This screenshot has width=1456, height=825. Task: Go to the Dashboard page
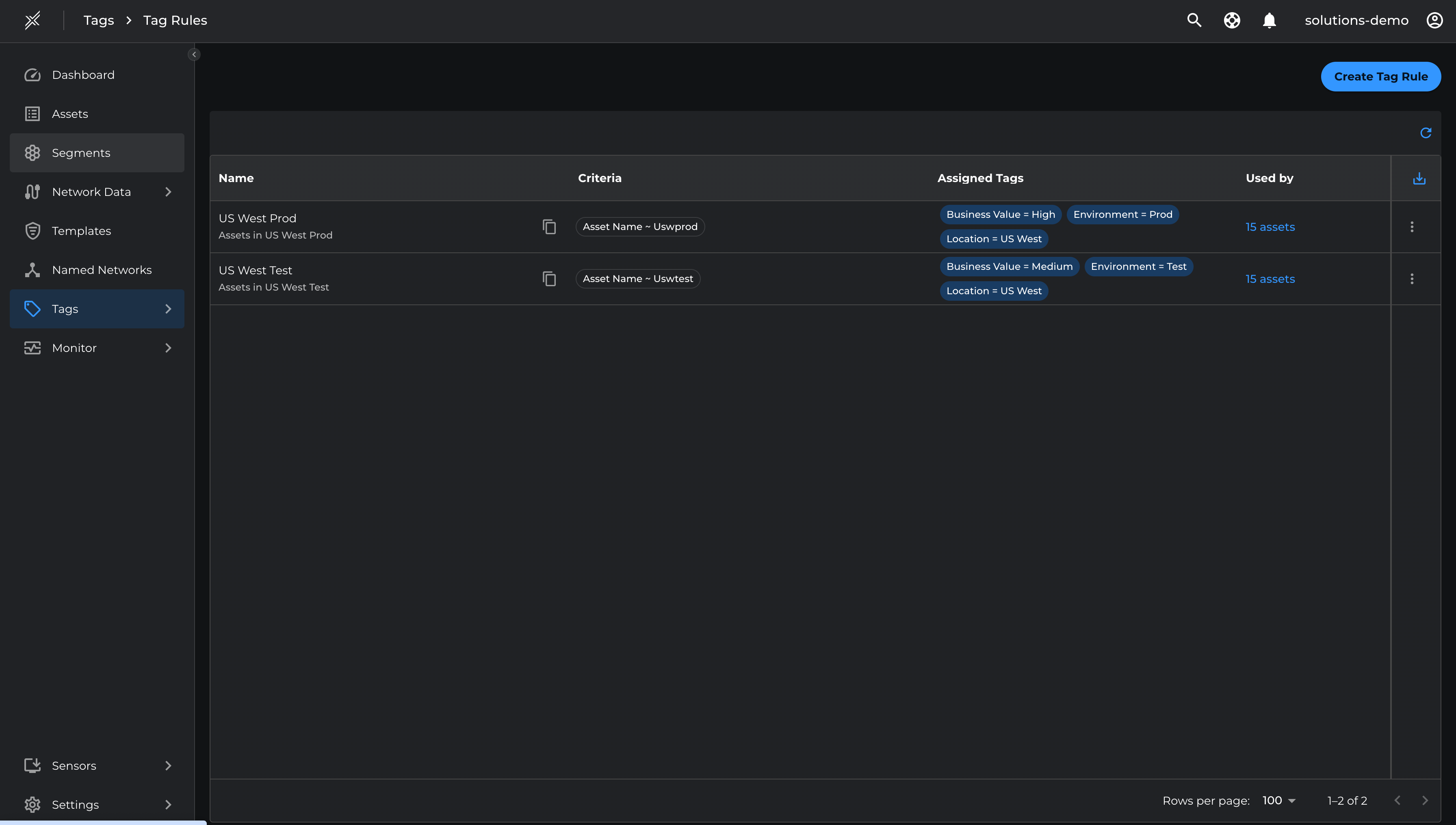[83, 75]
